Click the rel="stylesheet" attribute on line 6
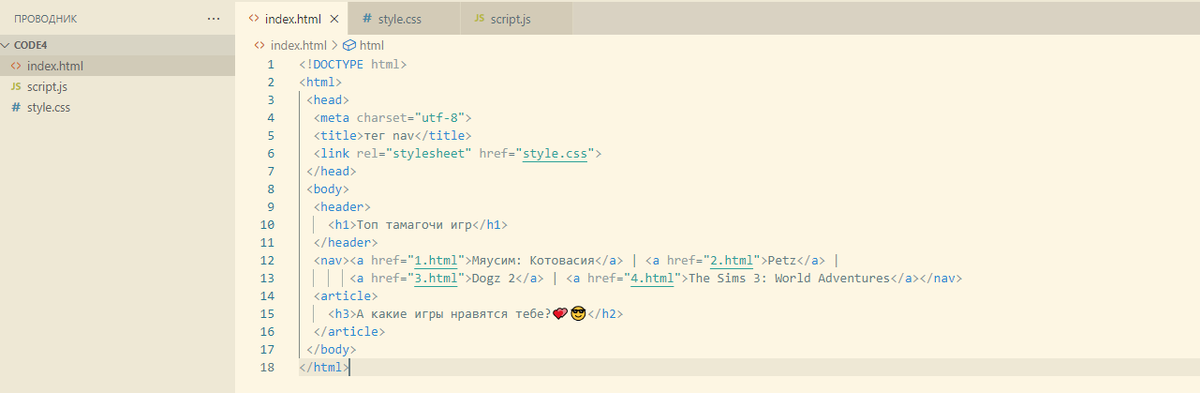Screen dimensions: 1200x393 [x=414, y=154]
